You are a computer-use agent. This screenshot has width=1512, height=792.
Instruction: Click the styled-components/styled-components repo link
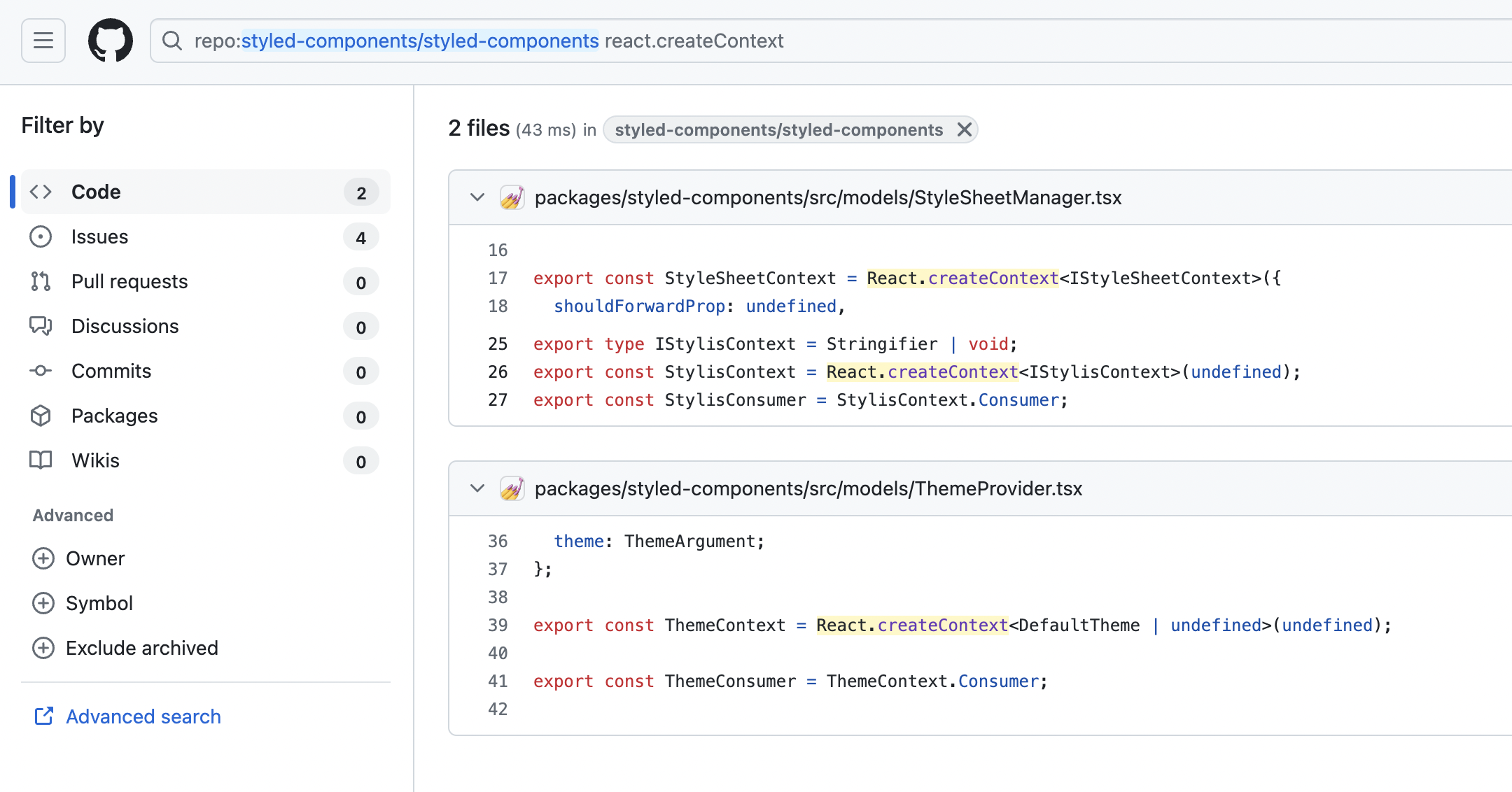(x=779, y=129)
